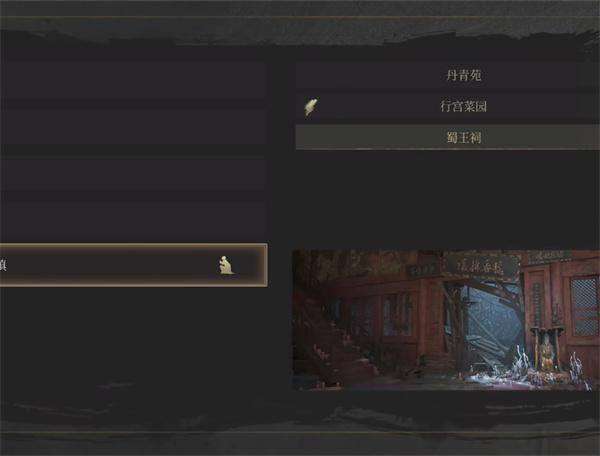The width and height of the screenshot is (600, 456).
Task: Choose the highlighted 蜀王祠 destination
Action: tap(448, 137)
